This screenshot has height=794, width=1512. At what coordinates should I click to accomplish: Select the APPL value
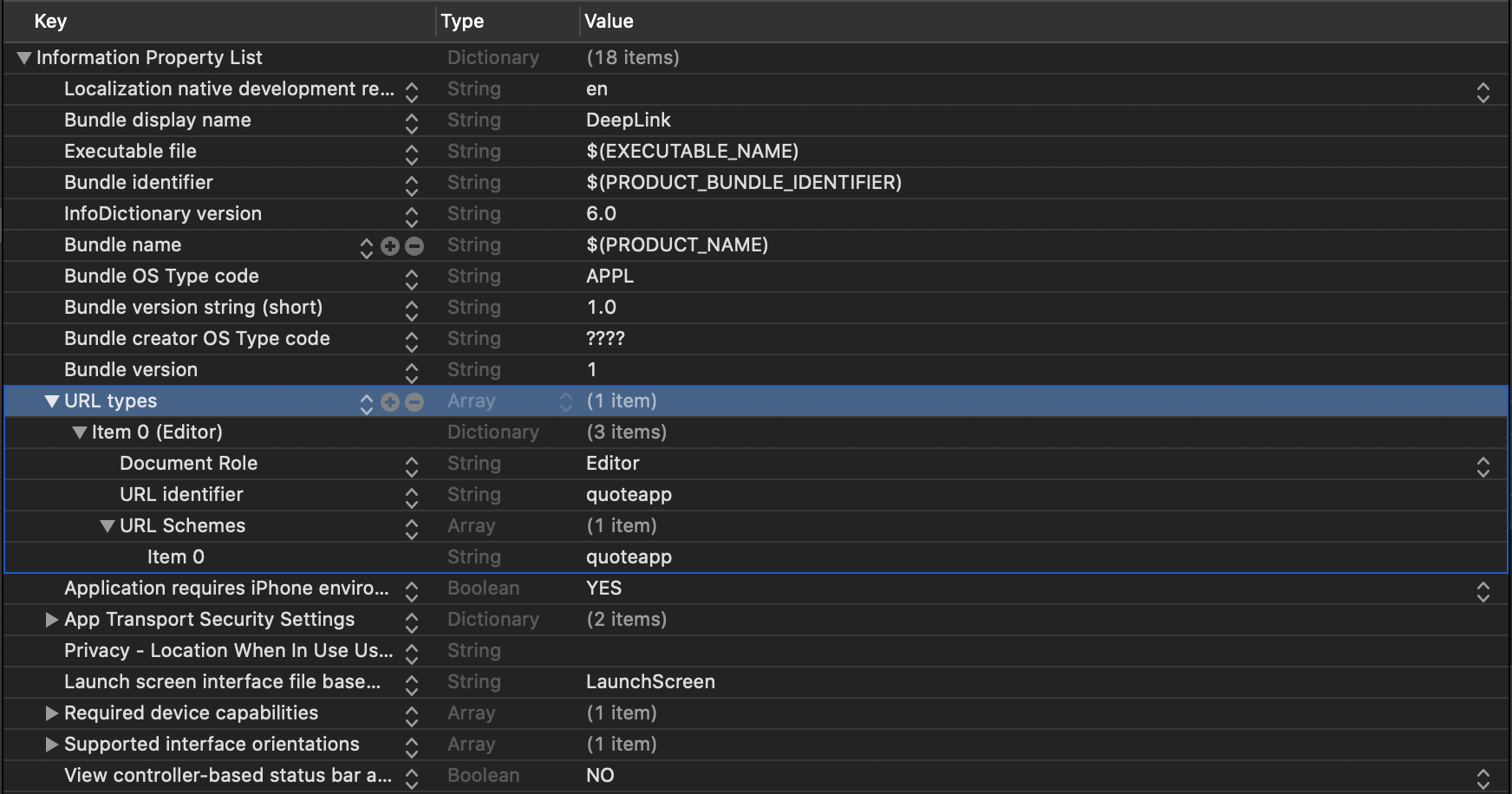click(609, 277)
